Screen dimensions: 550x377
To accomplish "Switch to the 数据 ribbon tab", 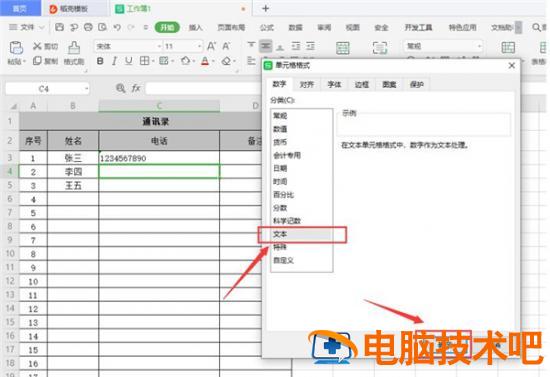I will tap(295, 27).
